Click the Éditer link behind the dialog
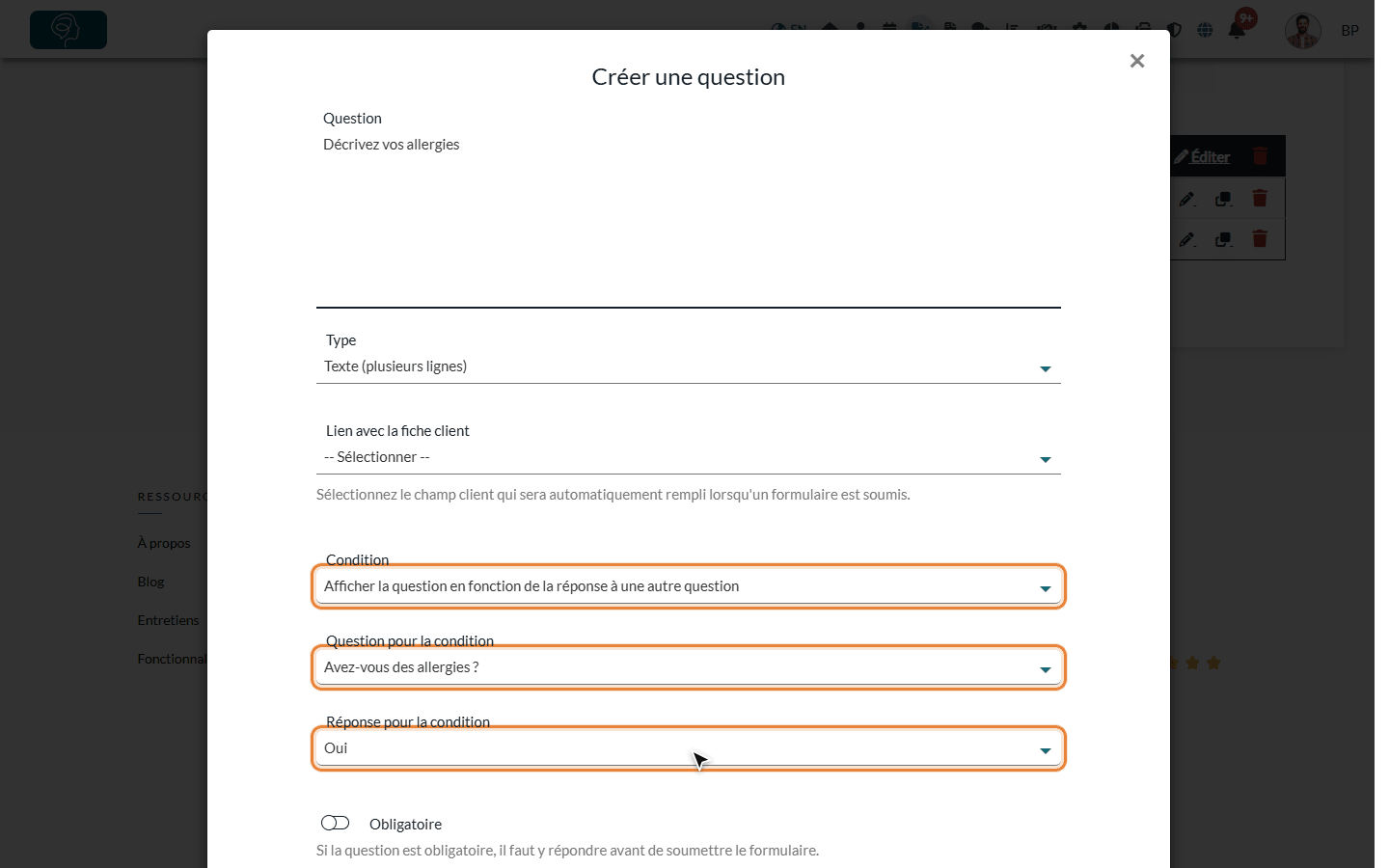 (1202, 156)
